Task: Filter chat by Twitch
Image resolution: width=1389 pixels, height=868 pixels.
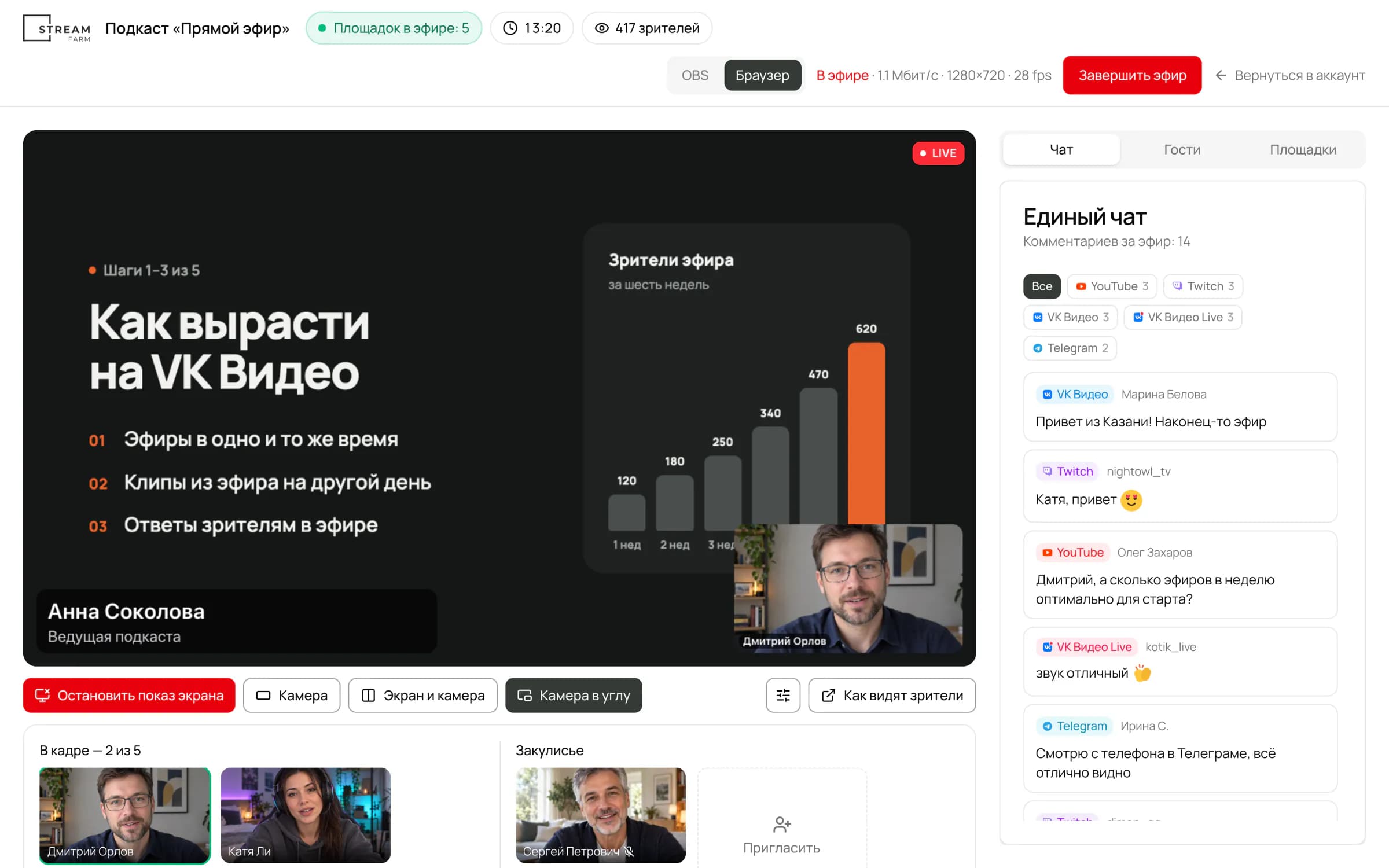Action: pyautogui.click(x=1203, y=286)
